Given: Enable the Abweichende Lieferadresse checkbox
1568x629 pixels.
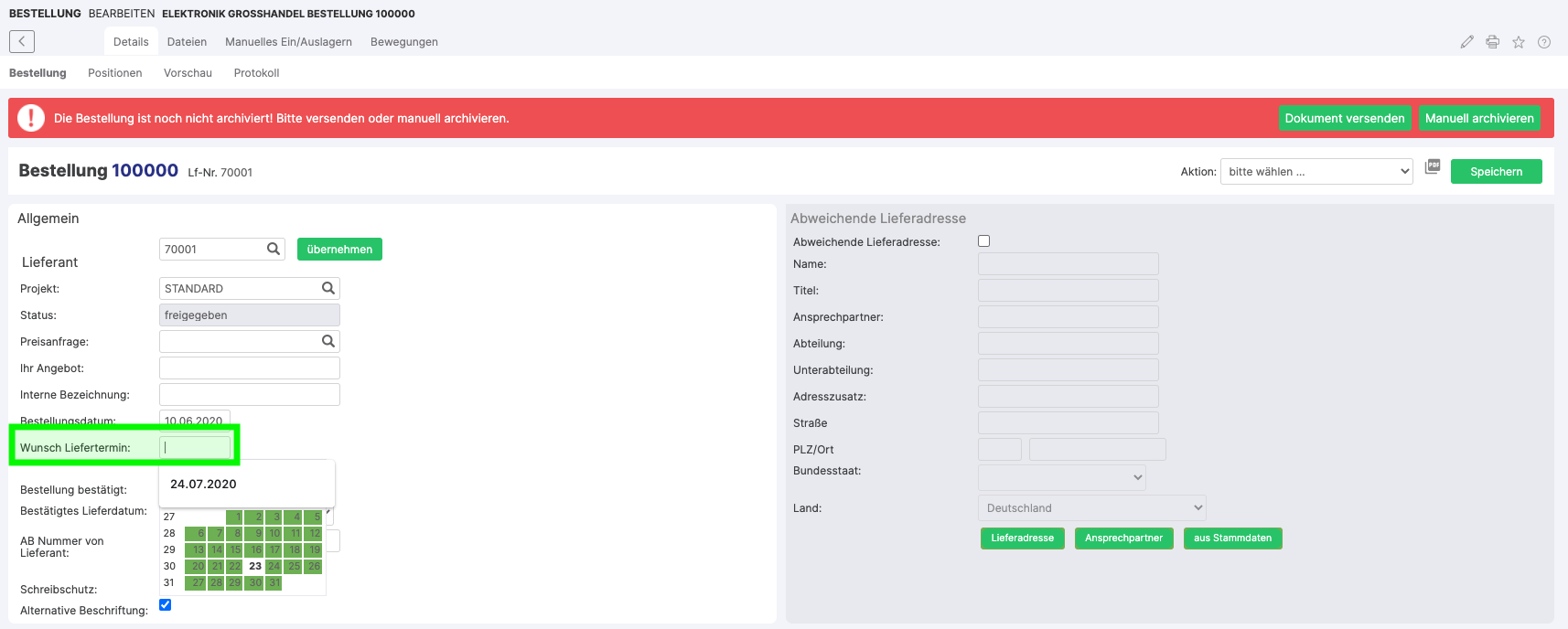Looking at the screenshot, I should (983, 241).
